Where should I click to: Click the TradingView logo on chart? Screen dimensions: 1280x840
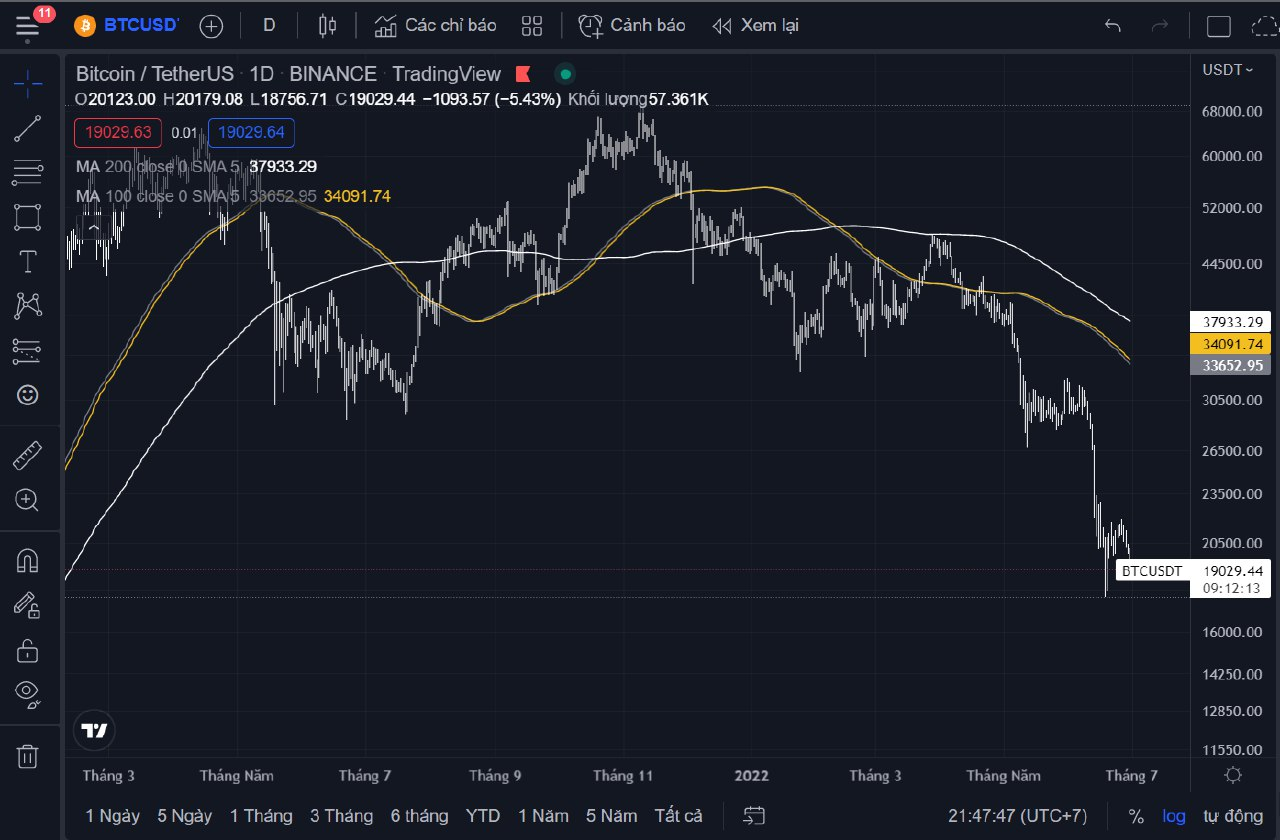(x=94, y=731)
